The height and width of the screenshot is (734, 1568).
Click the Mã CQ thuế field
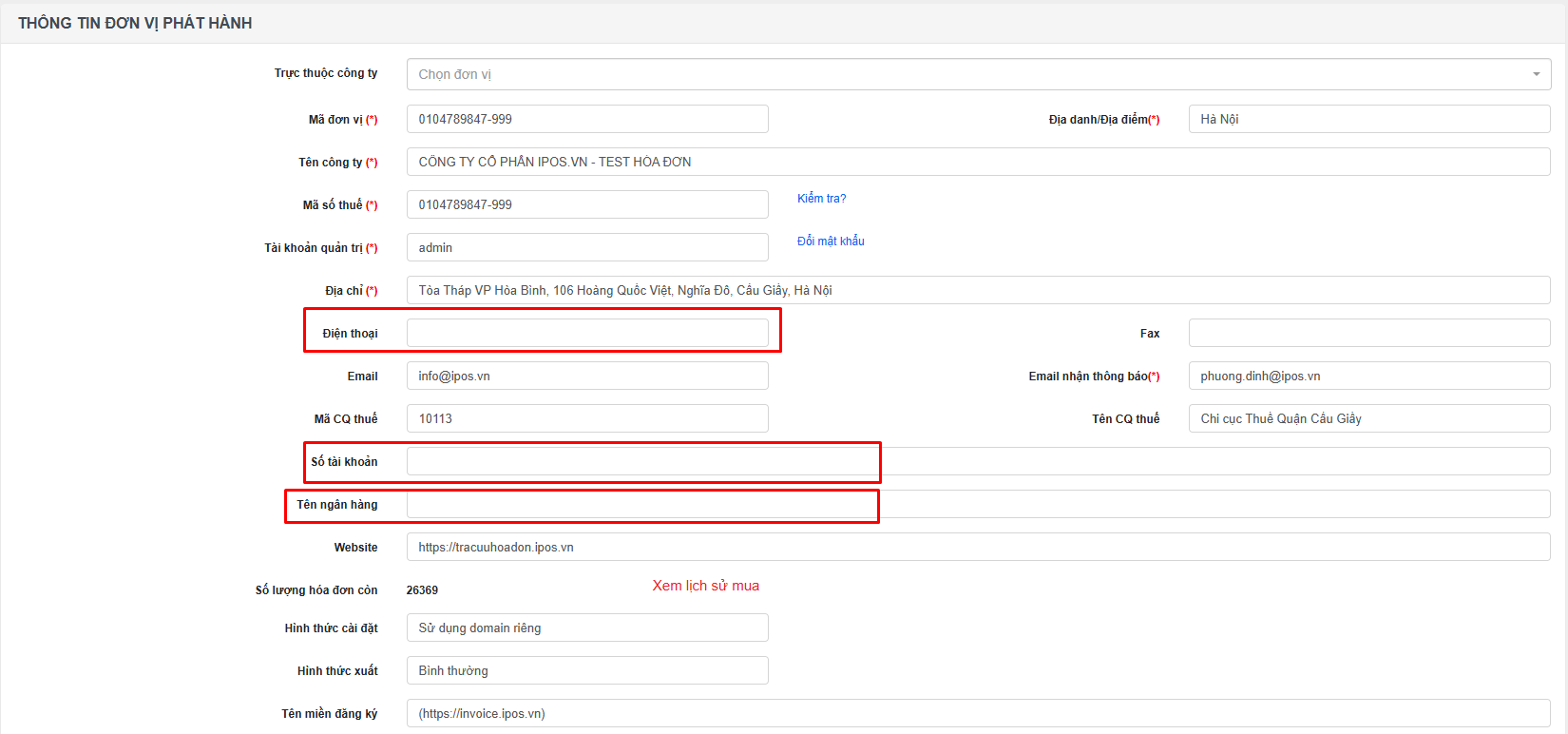click(x=587, y=418)
